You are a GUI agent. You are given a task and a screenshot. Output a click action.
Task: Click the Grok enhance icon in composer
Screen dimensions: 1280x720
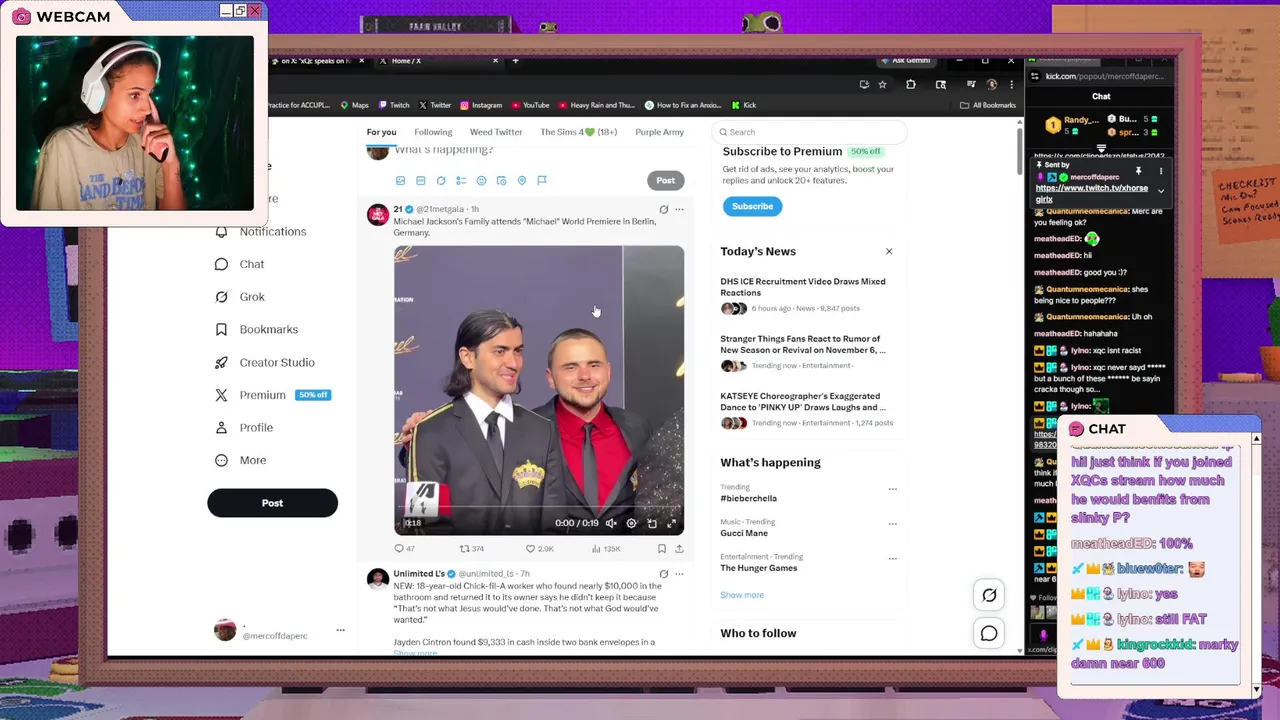click(x=441, y=181)
